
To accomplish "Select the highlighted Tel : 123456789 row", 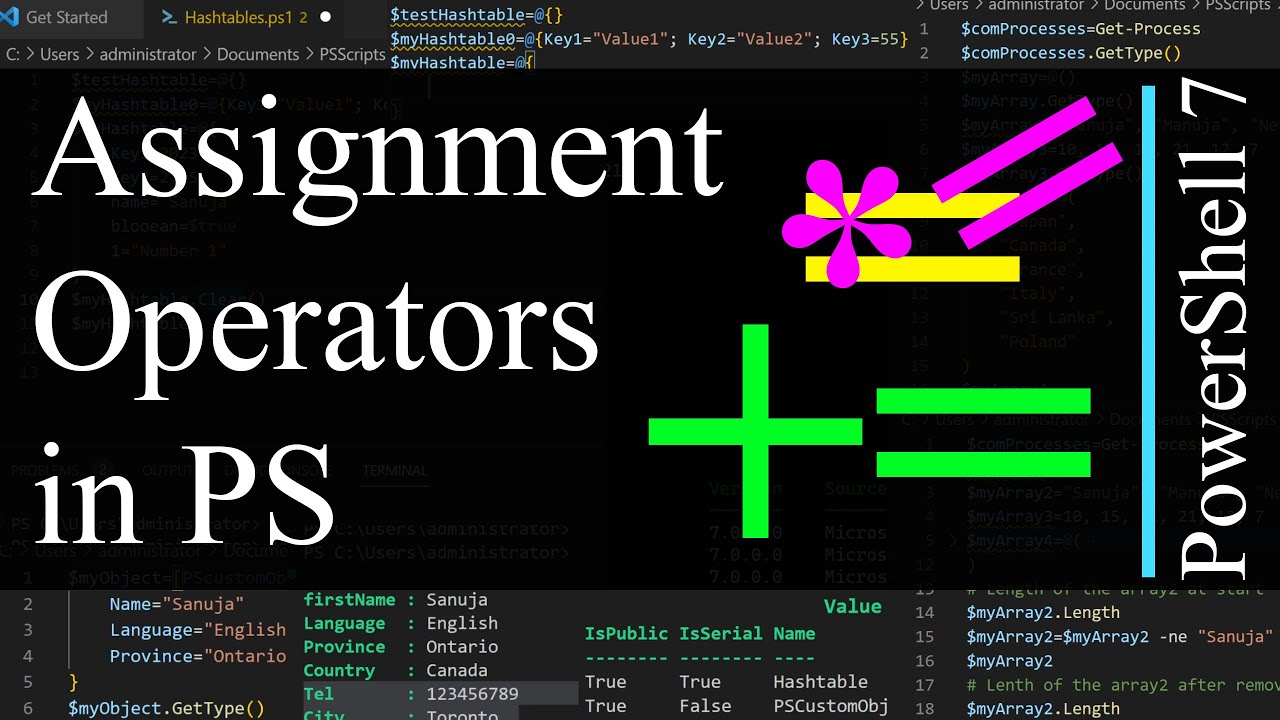I will (x=440, y=694).
